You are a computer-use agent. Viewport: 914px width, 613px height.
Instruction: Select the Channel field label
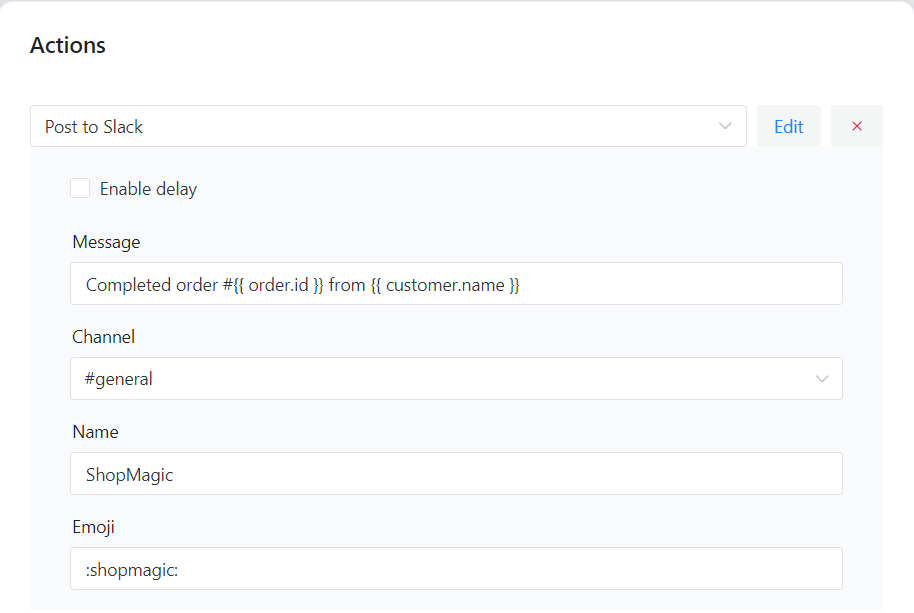coord(103,337)
